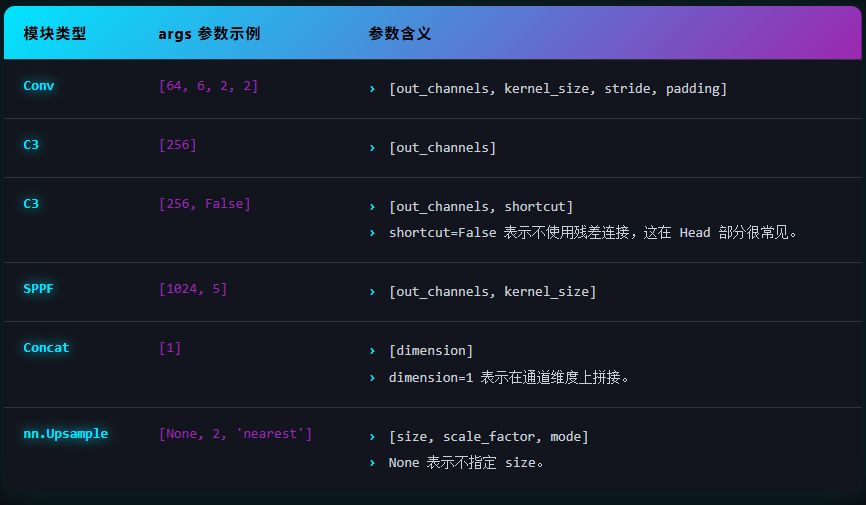The height and width of the screenshot is (505, 866).
Task: Select the C3 module in the [256, False] row
Action: pyautogui.click(x=31, y=204)
